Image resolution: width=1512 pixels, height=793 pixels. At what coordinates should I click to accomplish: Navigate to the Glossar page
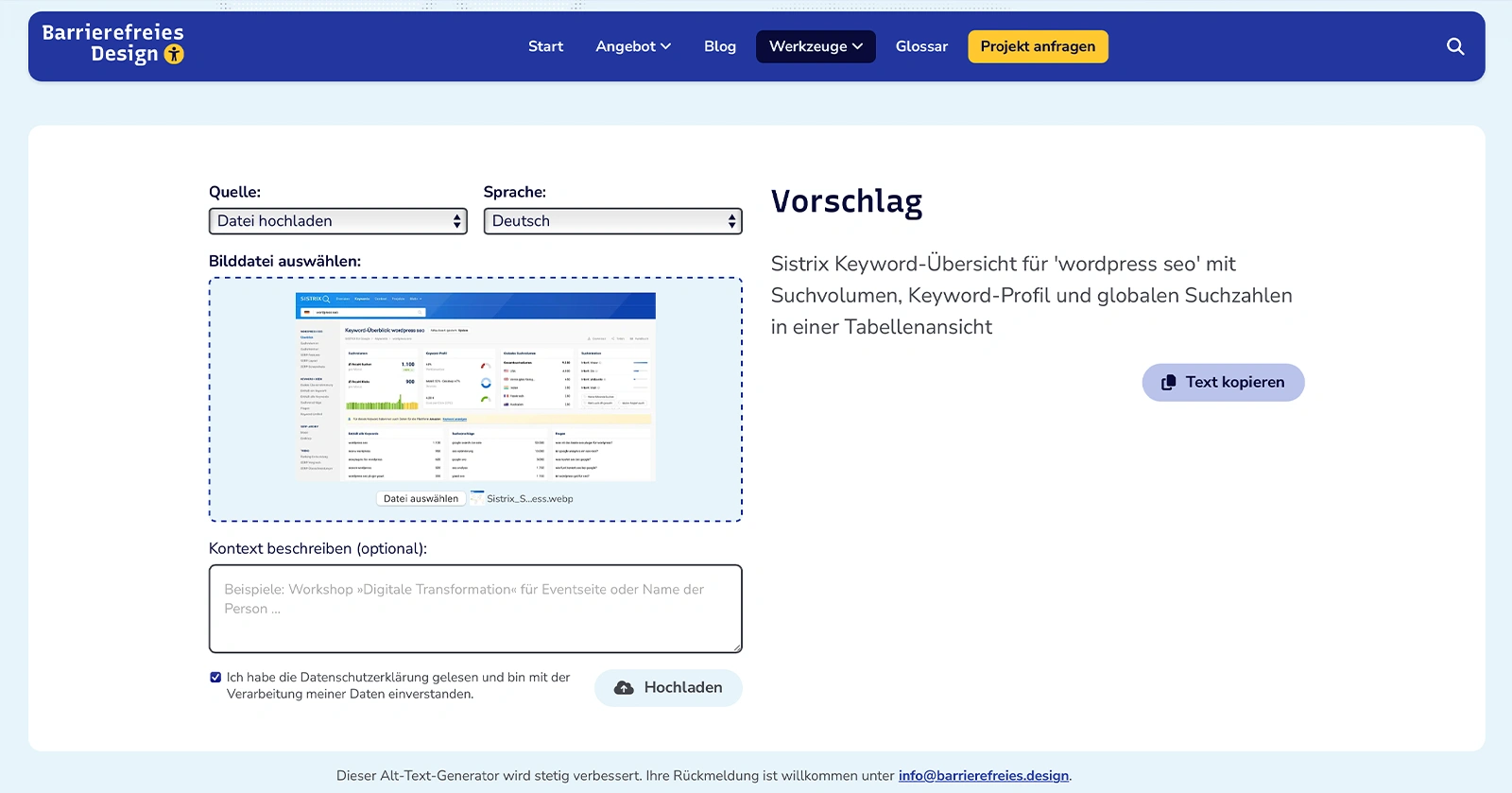click(921, 46)
